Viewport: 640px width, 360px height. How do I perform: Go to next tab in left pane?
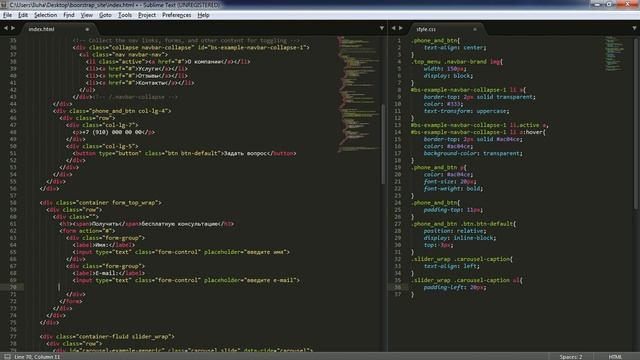pos(13,28)
